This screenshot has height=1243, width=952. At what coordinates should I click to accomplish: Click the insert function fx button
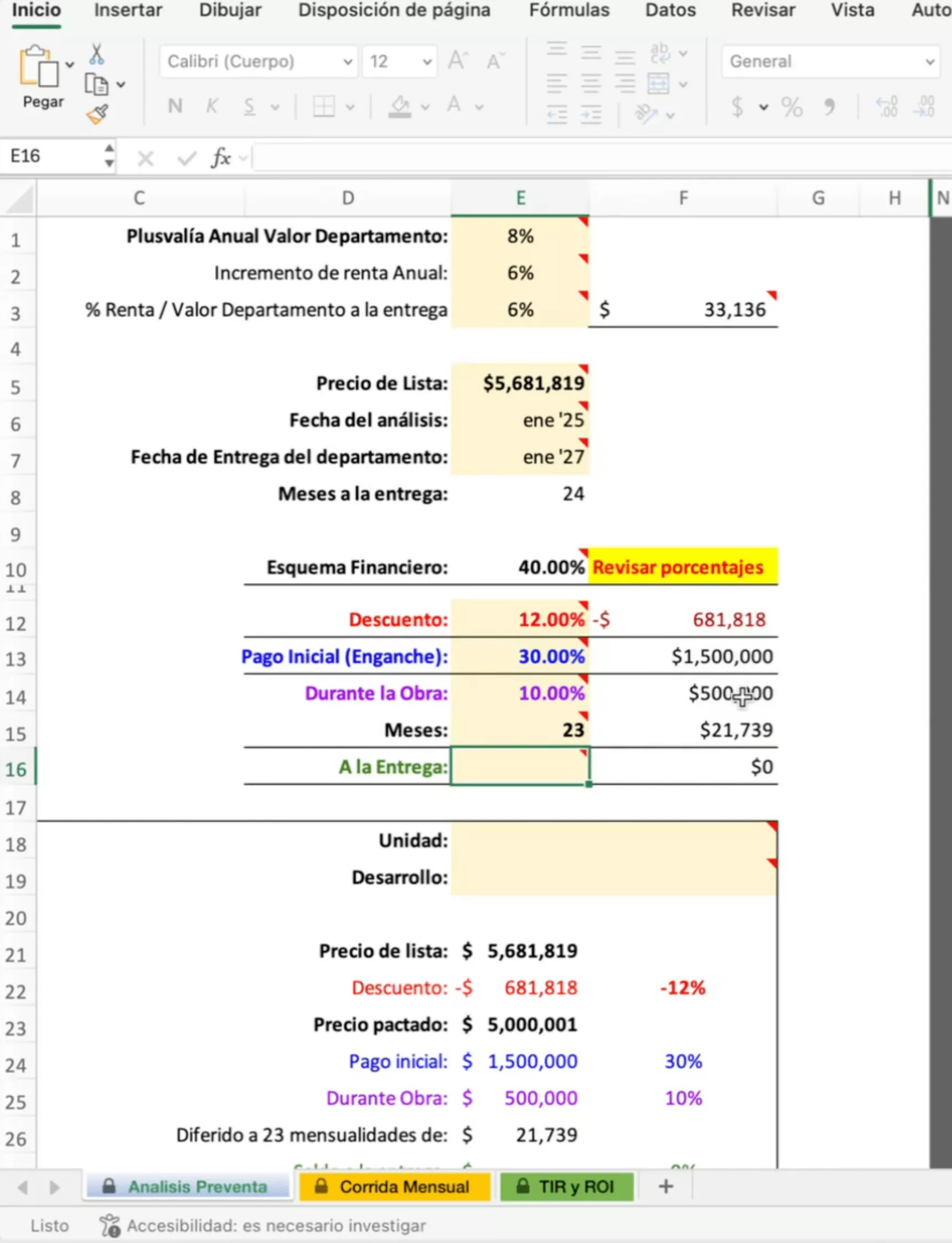(x=221, y=158)
